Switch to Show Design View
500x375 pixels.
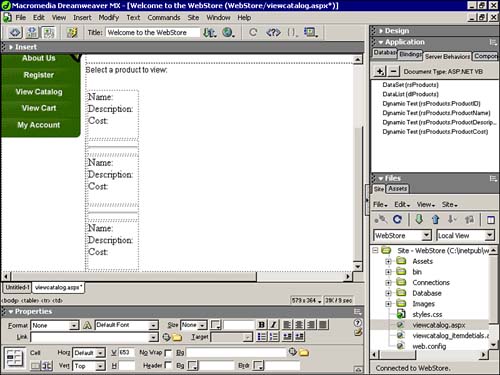49,32
